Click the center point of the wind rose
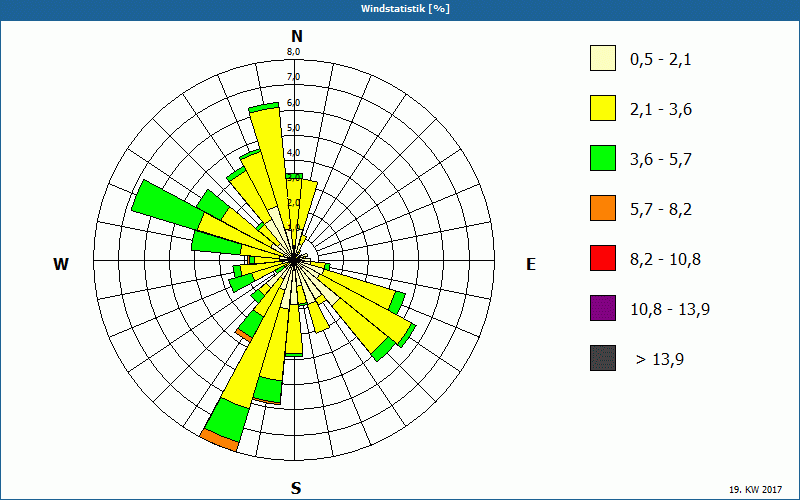The width and height of the screenshot is (800, 500). pos(294,260)
